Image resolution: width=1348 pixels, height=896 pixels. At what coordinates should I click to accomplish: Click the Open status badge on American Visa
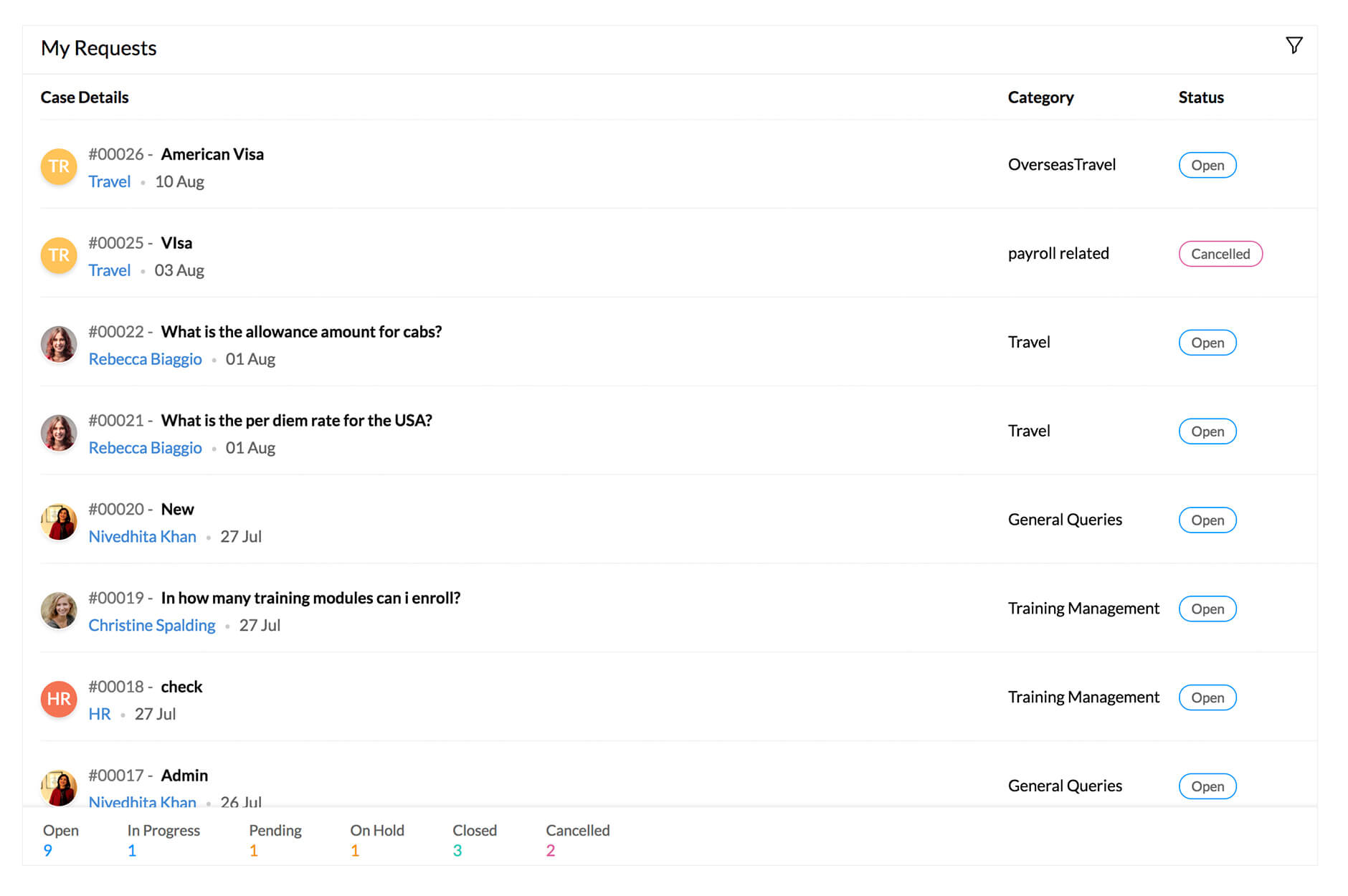1207,165
